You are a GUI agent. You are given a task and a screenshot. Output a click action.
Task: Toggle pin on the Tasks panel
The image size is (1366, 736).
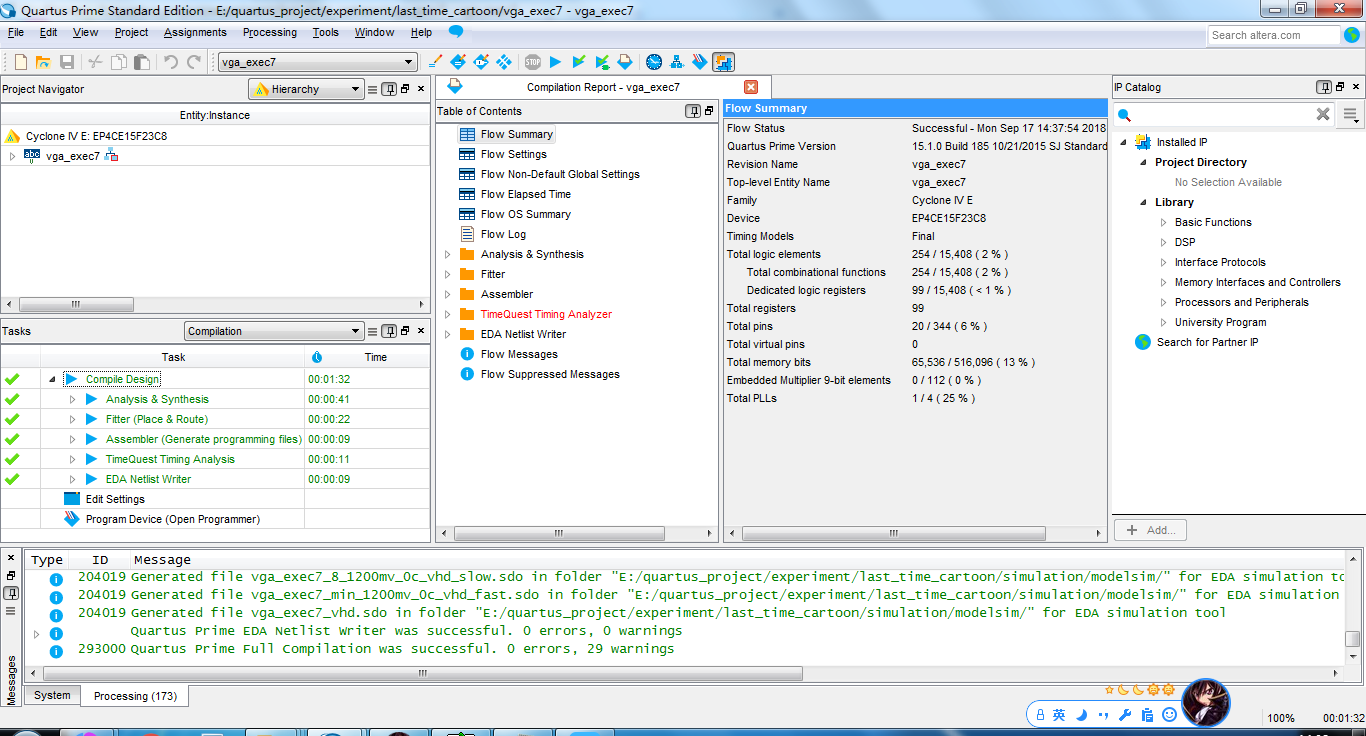click(x=389, y=331)
